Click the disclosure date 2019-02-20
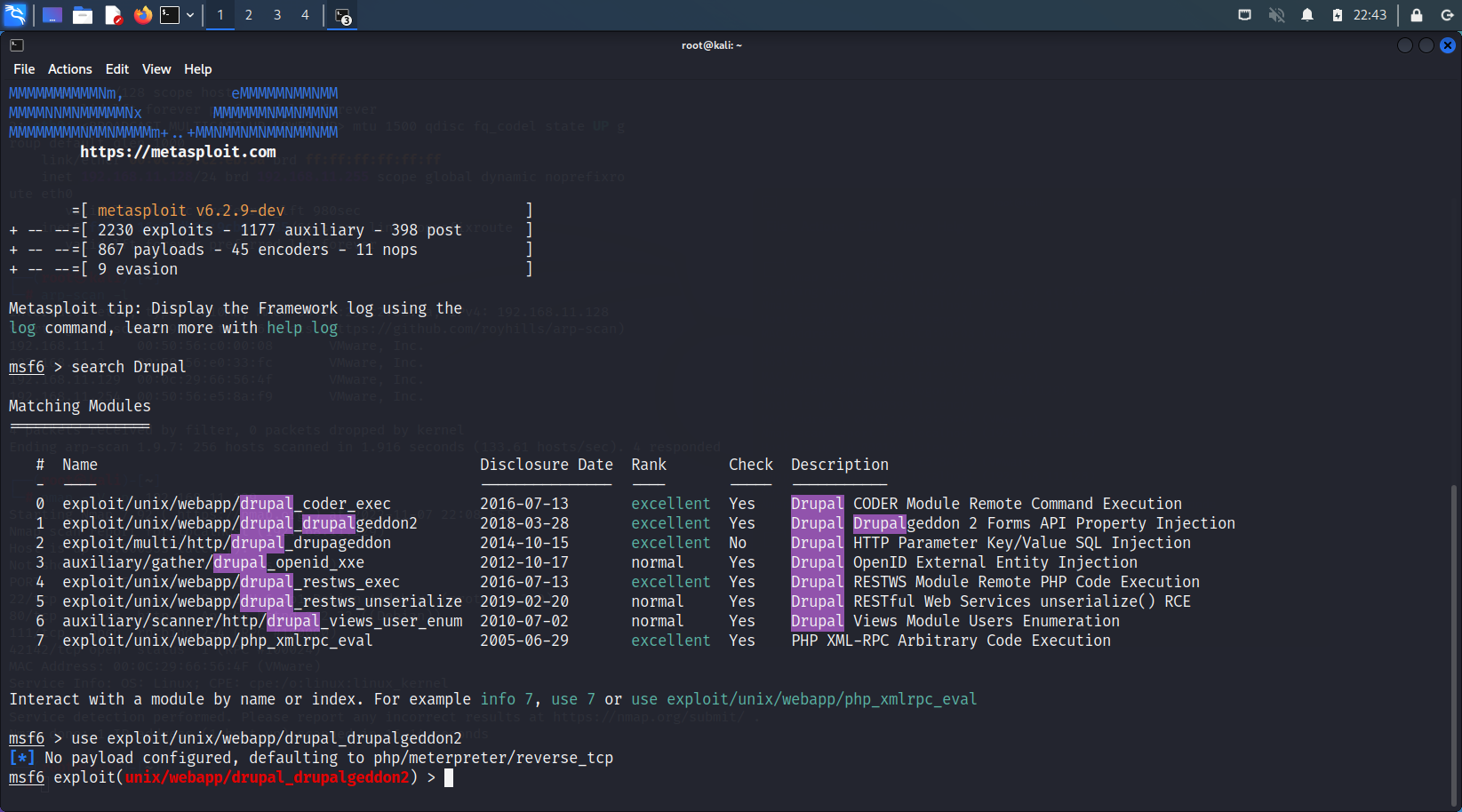 pos(524,601)
